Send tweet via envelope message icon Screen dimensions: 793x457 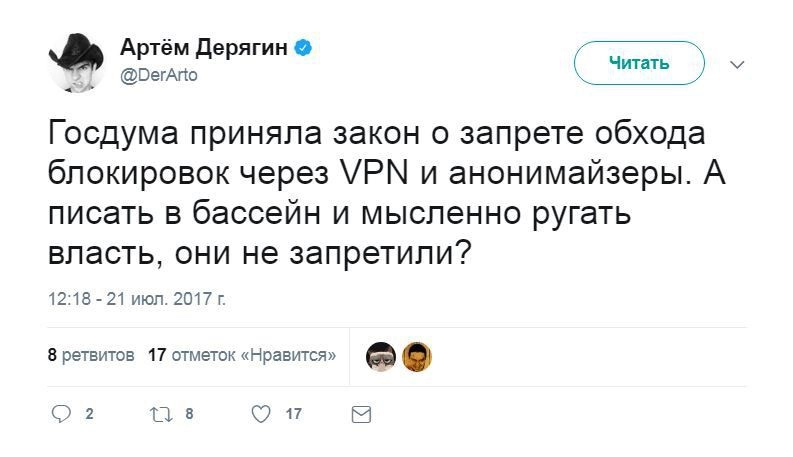[x=362, y=414]
